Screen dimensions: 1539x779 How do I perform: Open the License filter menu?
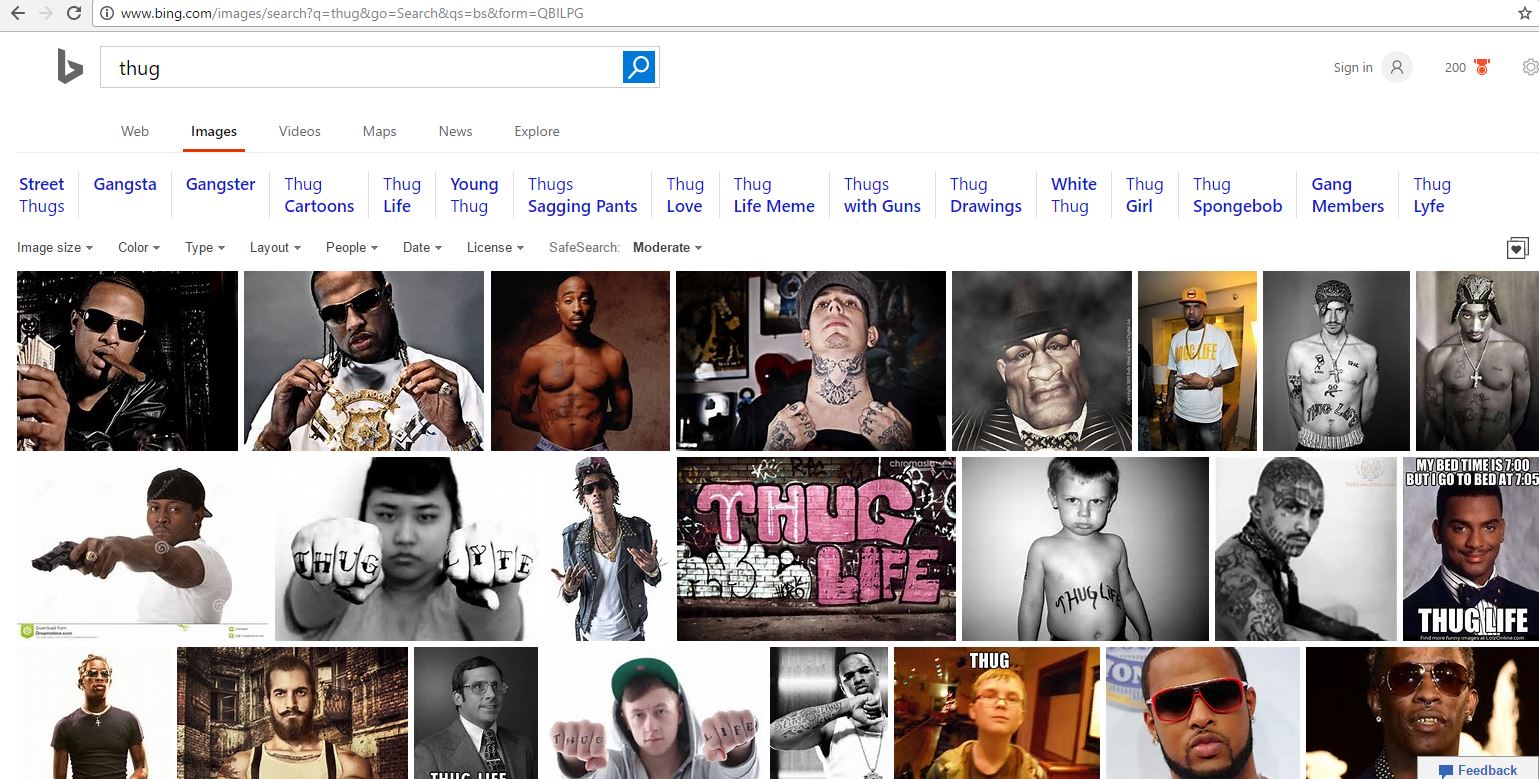pos(492,247)
